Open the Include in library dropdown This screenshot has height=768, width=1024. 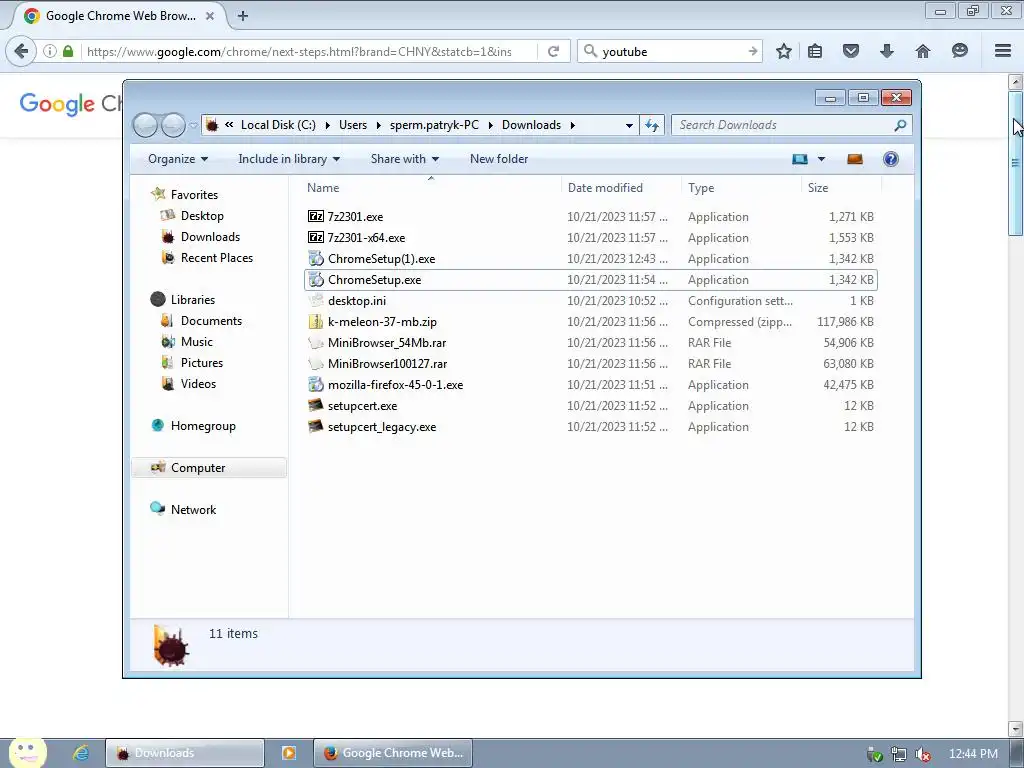click(289, 159)
